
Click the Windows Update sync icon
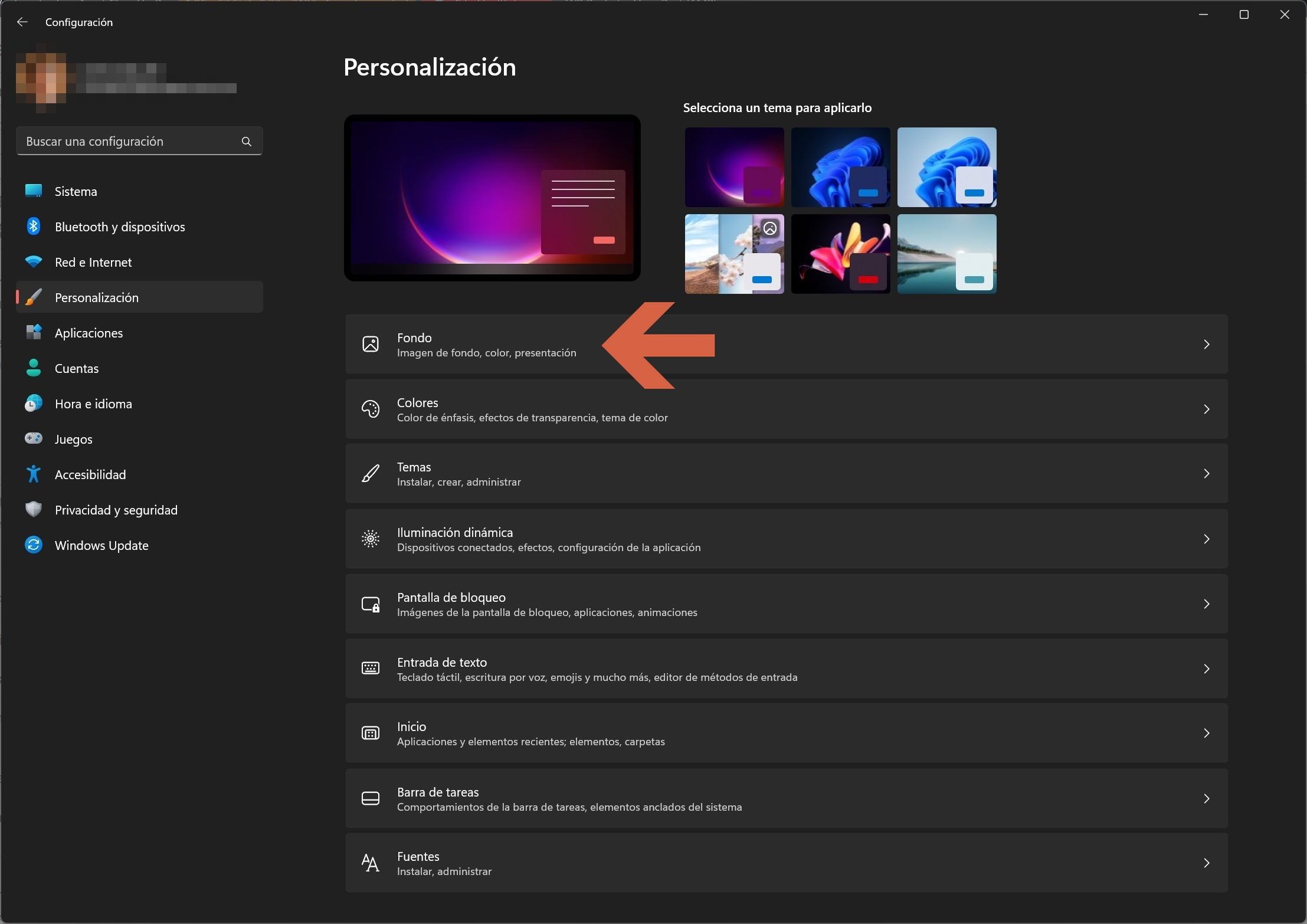pyautogui.click(x=34, y=545)
